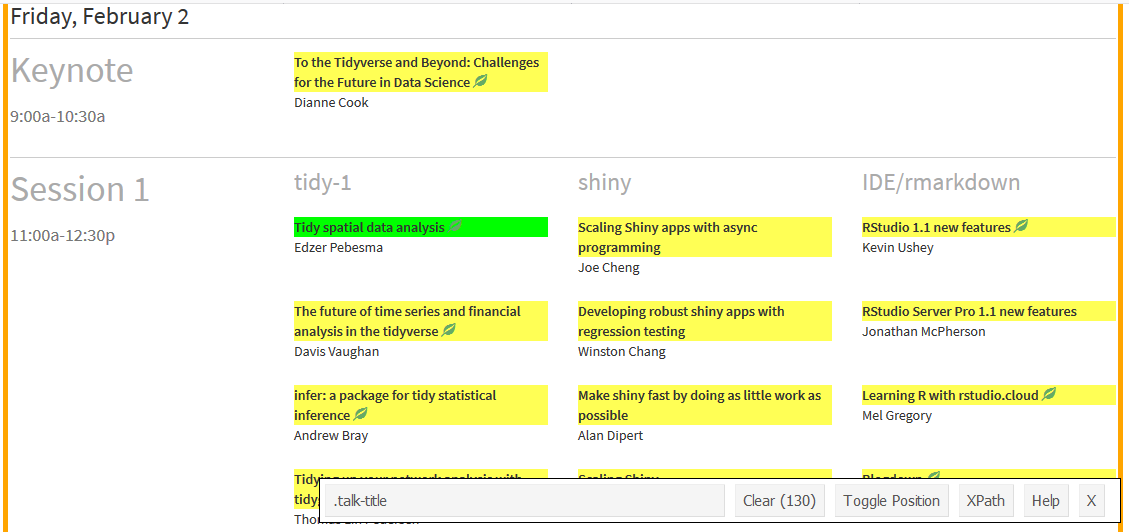The width and height of the screenshot is (1129, 532).
Task: Click leaf icon next to infer talk title
Action: 361,415
